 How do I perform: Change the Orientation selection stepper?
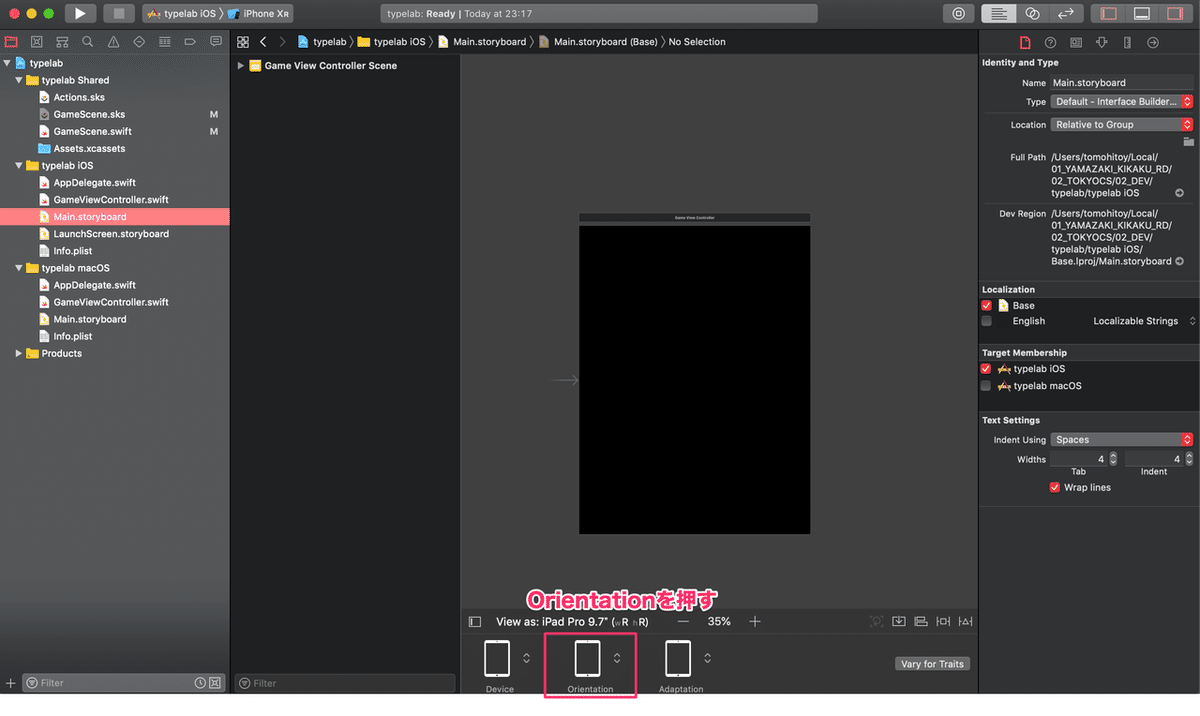(617, 658)
